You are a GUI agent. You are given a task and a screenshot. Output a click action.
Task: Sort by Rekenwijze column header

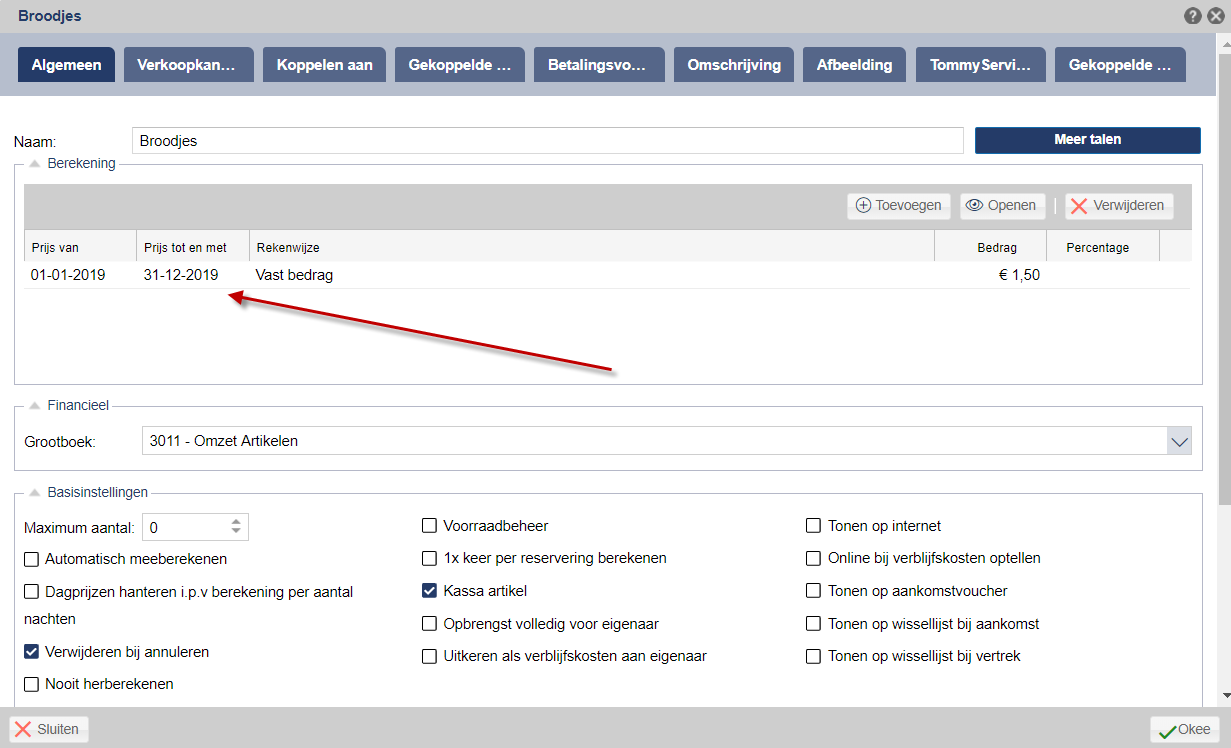pos(592,247)
